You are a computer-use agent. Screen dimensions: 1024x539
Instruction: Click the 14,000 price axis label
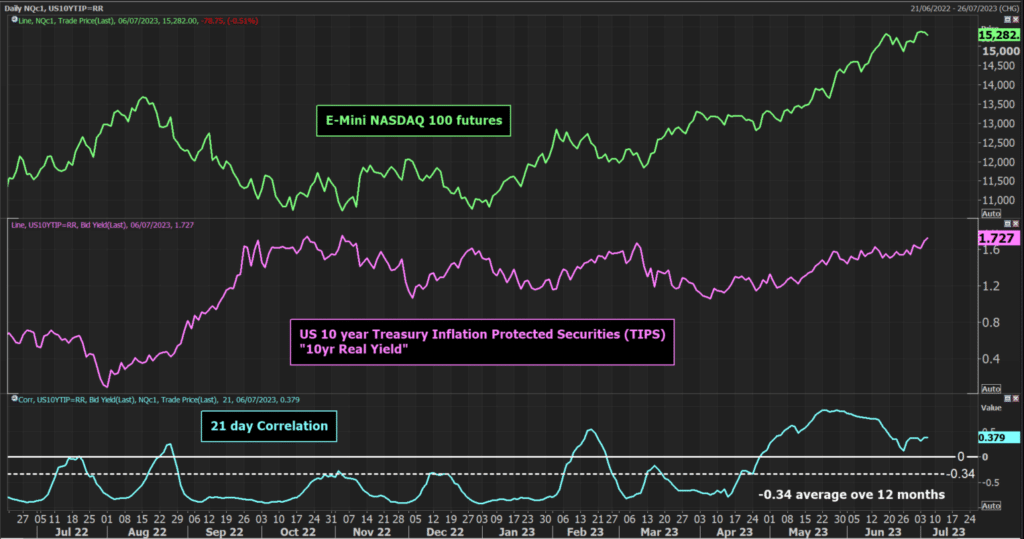[x=999, y=85]
